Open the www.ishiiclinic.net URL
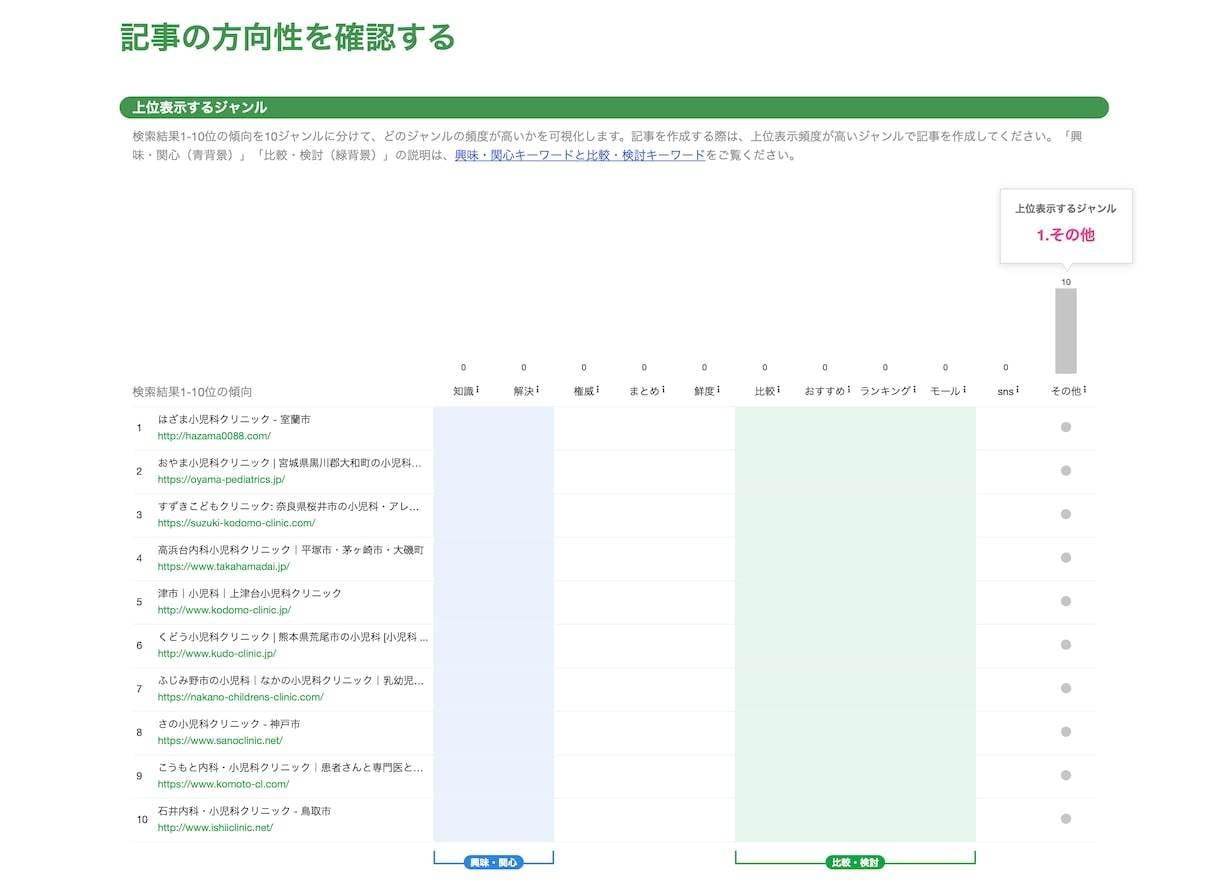 tap(215, 828)
